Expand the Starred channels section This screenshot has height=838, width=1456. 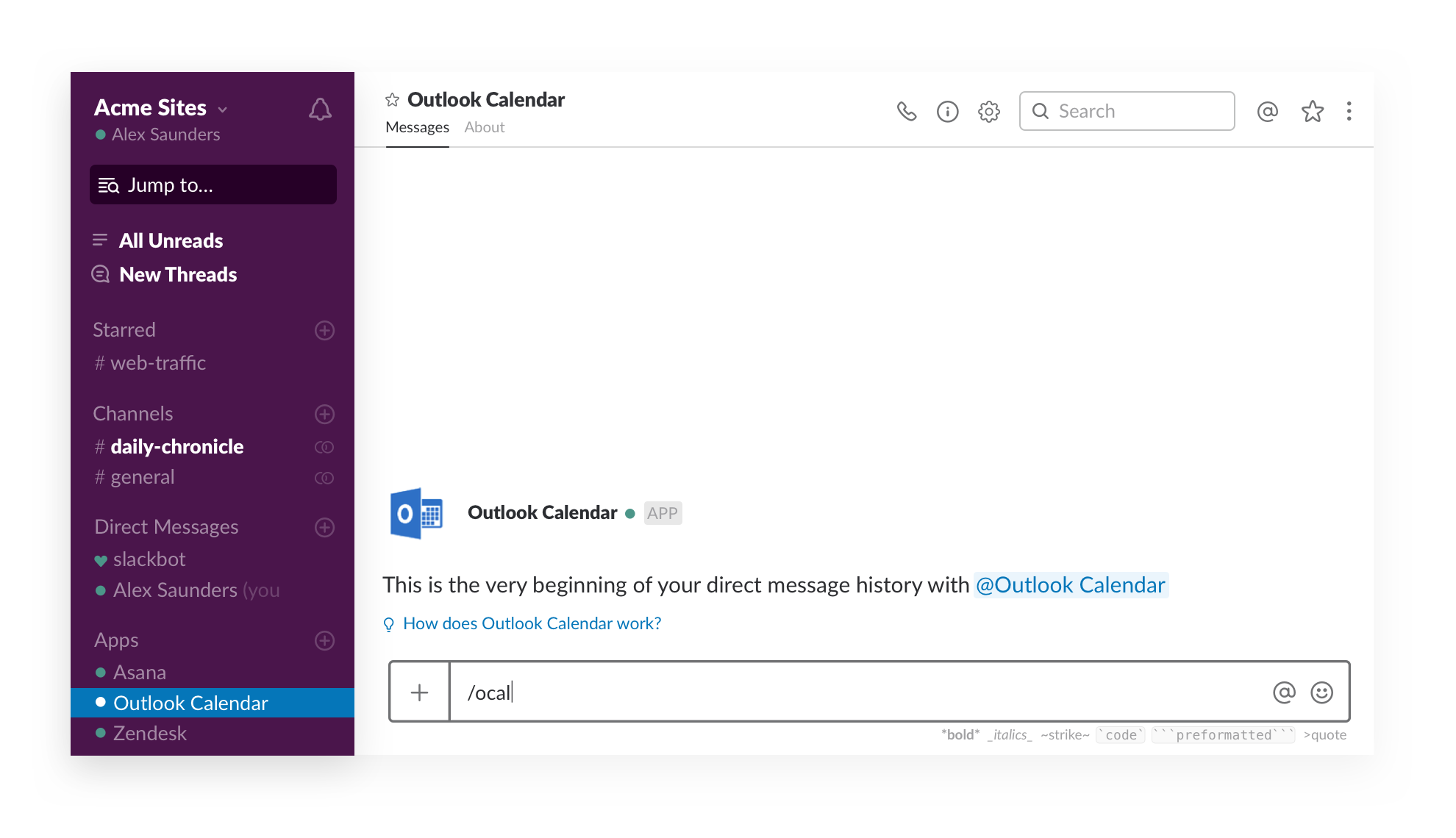(x=123, y=328)
